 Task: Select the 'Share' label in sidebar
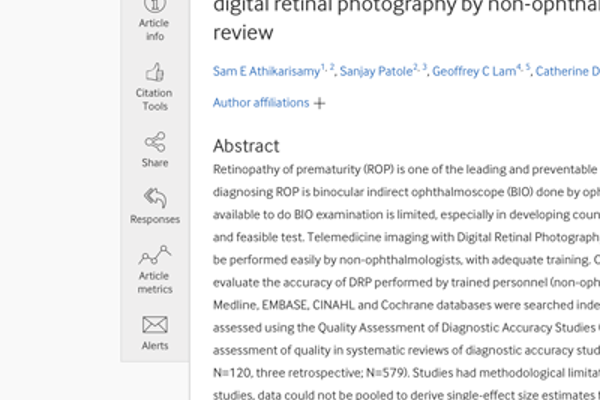pyautogui.click(x=154, y=163)
